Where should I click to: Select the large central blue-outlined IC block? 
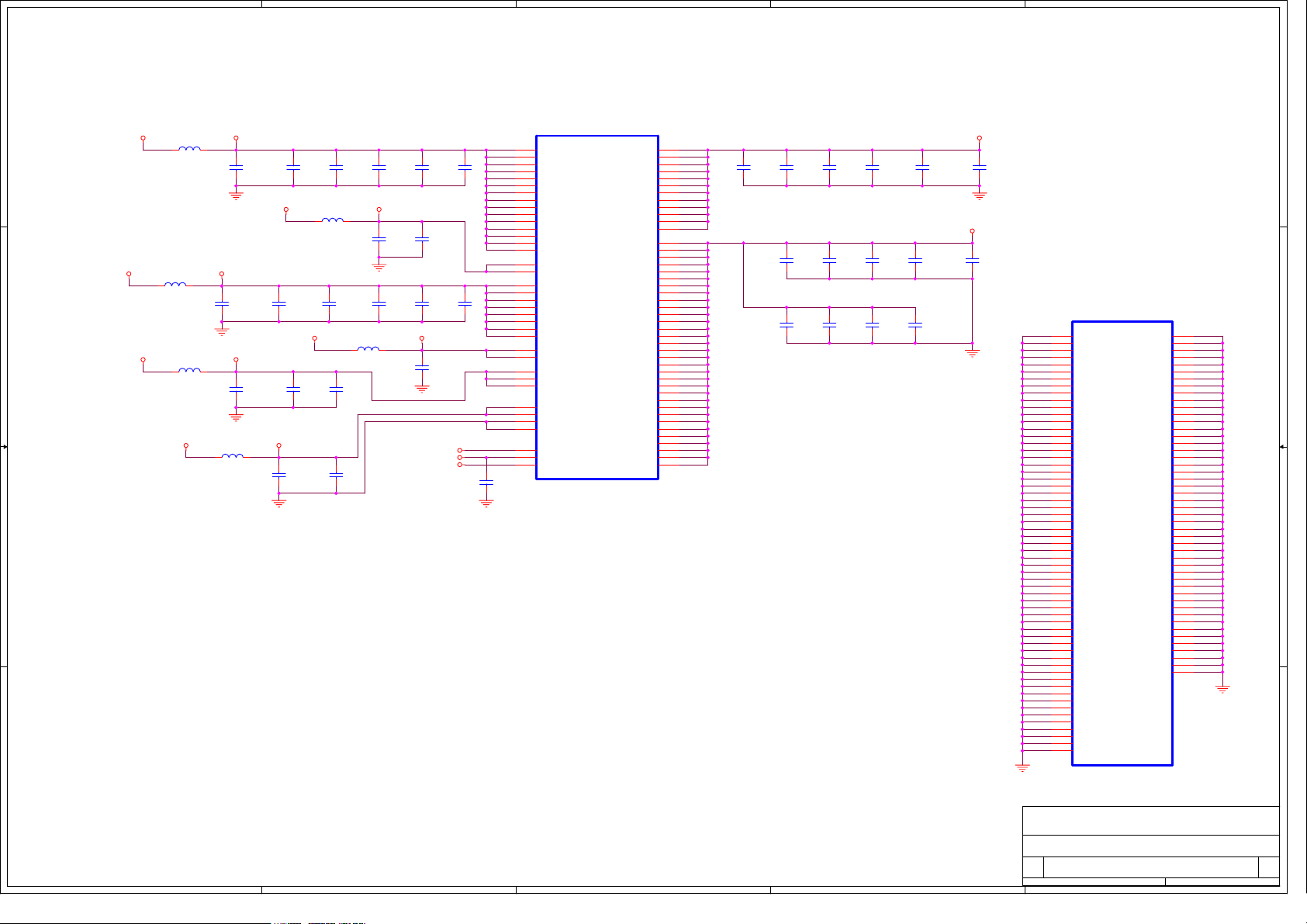click(597, 307)
